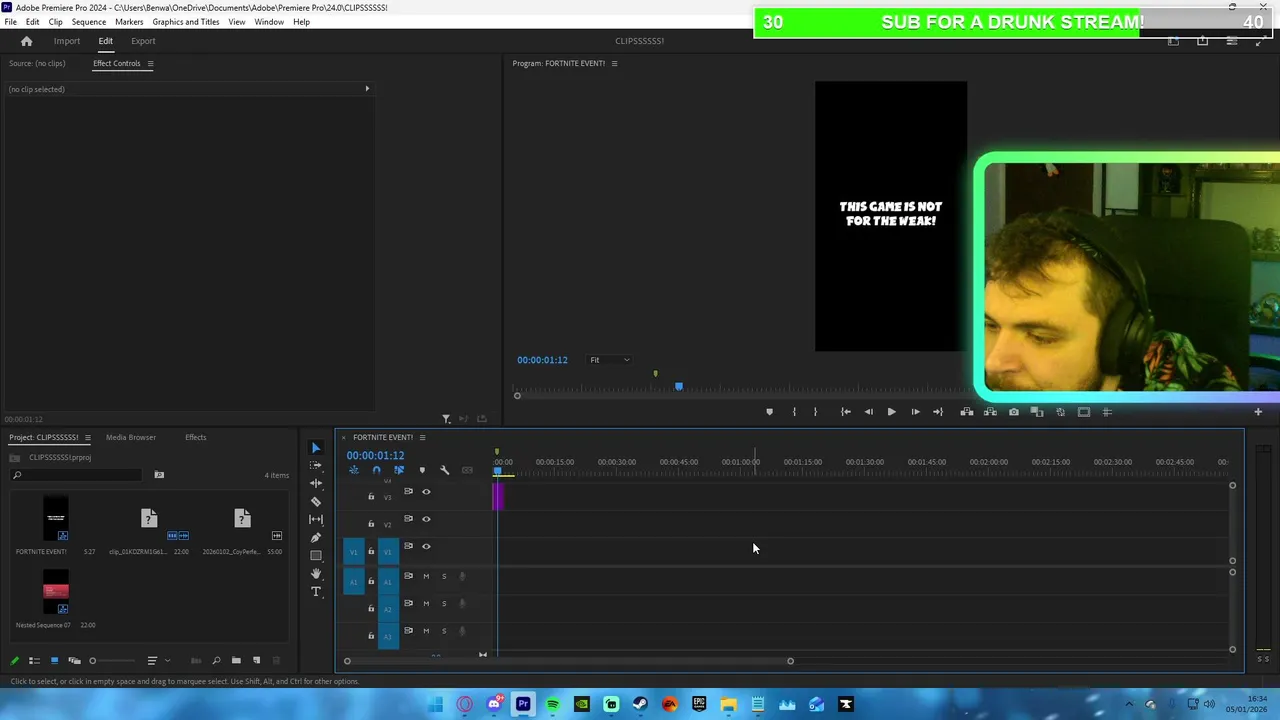The image size is (1280, 720).
Task: Open Effect Controls panel menu
Action: pyautogui.click(x=150, y=63)
